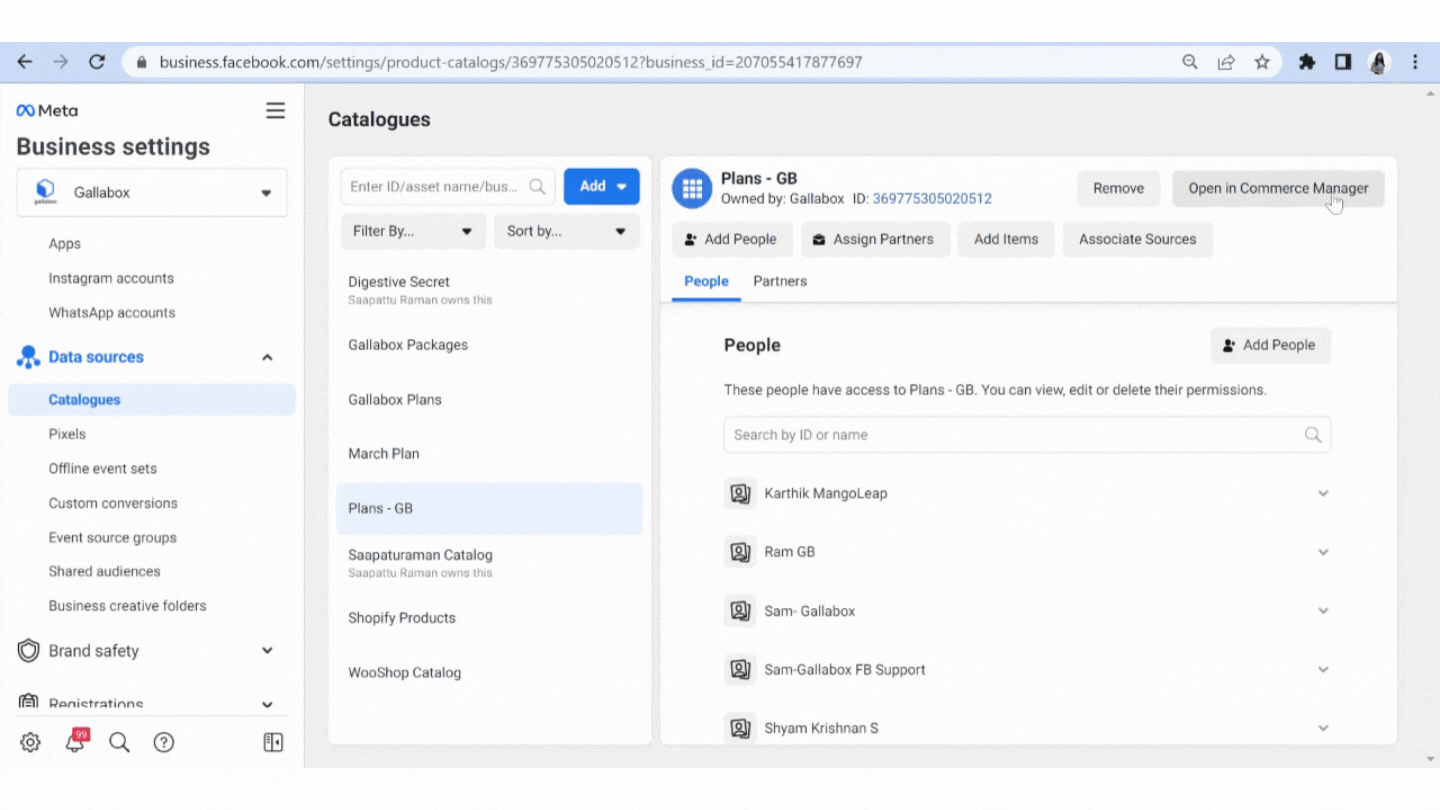Open the browser extensions puzzle icon
The width and height of the screenshot is (1440, 810).
1307,62
